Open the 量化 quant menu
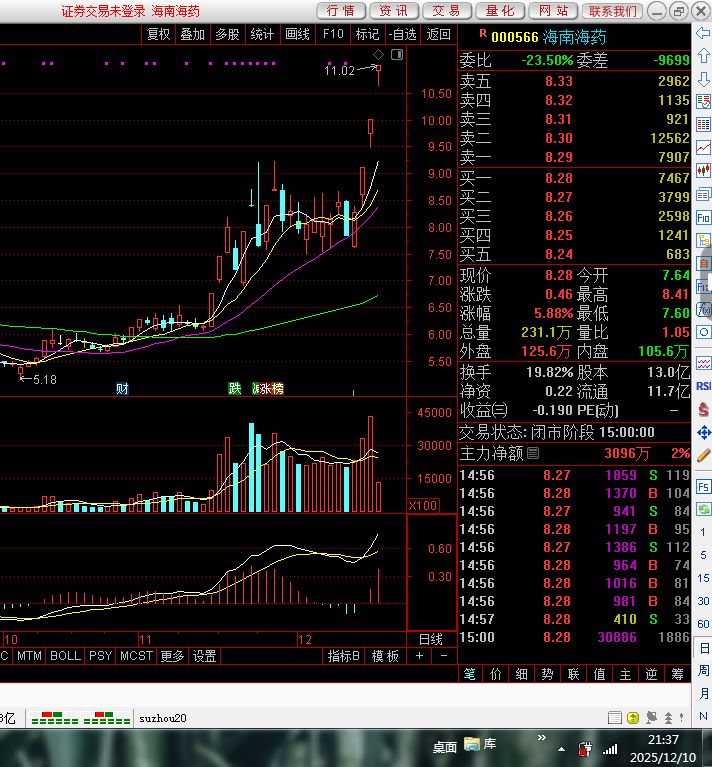712x767 pixels. [500, 11]
